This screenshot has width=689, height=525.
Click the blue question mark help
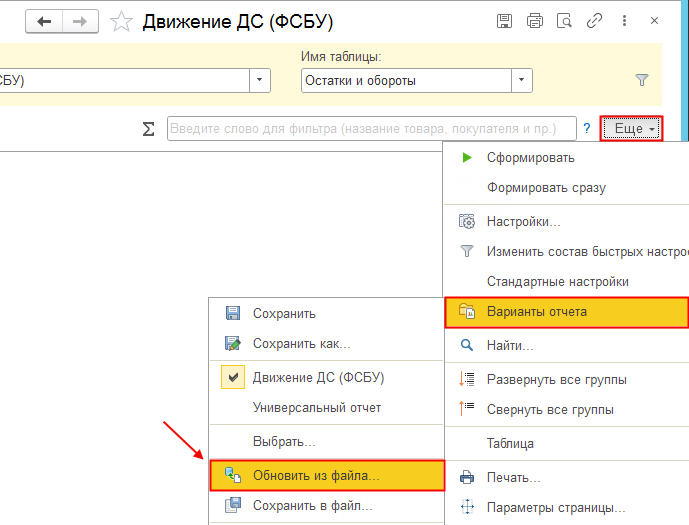point(587,128)
